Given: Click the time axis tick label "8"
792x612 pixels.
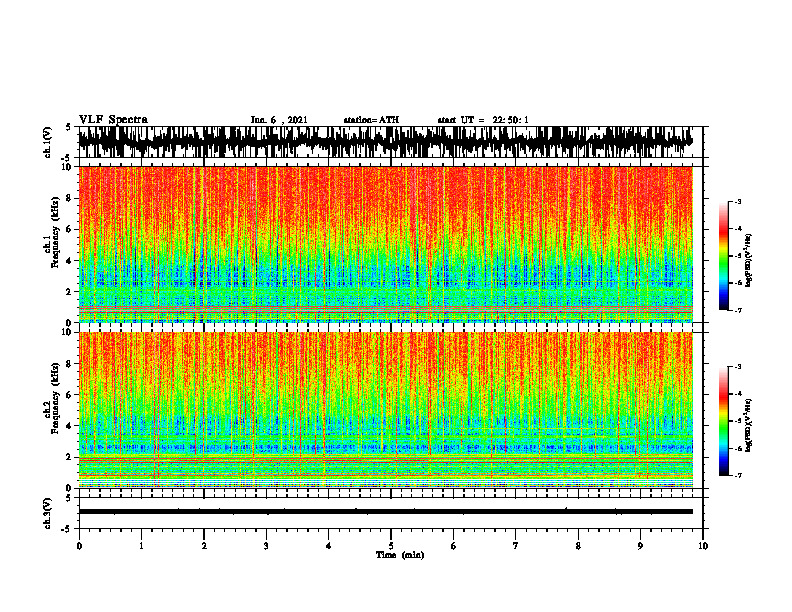Looking at the screenshot, I should [578, 546].
